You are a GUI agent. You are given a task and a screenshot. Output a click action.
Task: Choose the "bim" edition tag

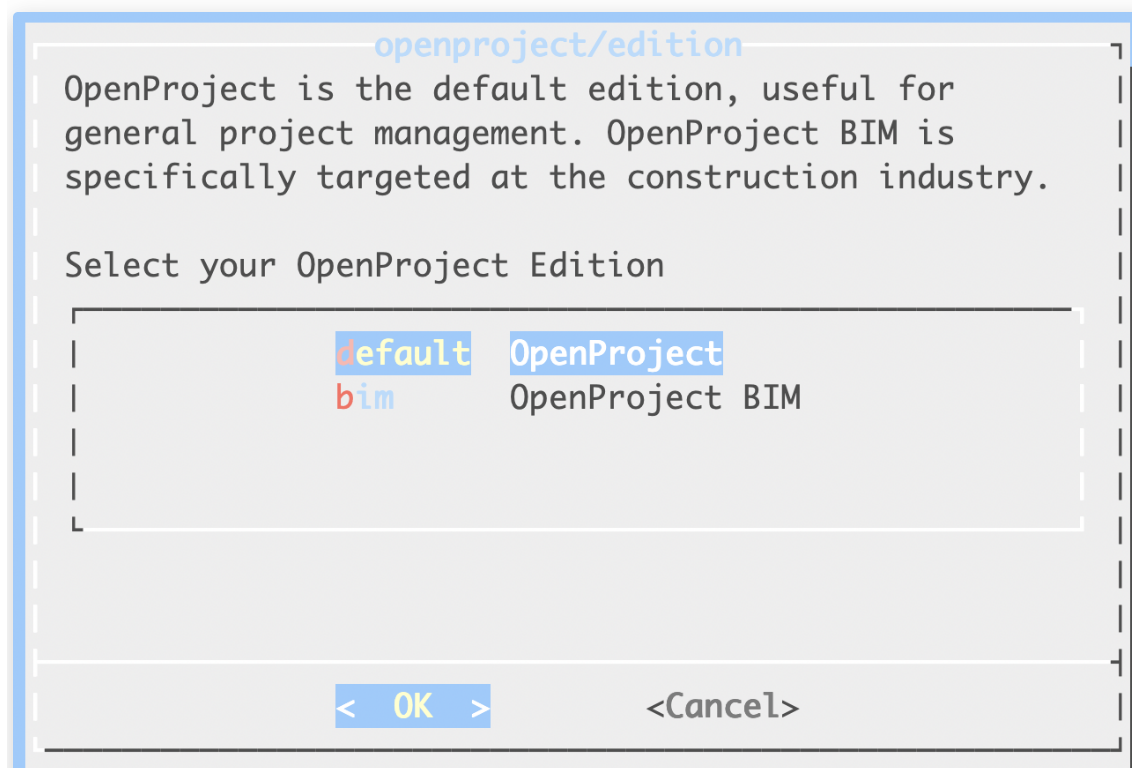[365, 398]
